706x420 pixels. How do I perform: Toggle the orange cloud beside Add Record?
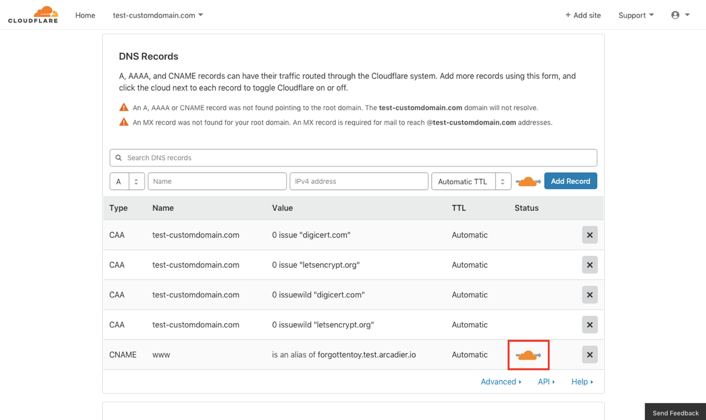click(x=528, y=182)
